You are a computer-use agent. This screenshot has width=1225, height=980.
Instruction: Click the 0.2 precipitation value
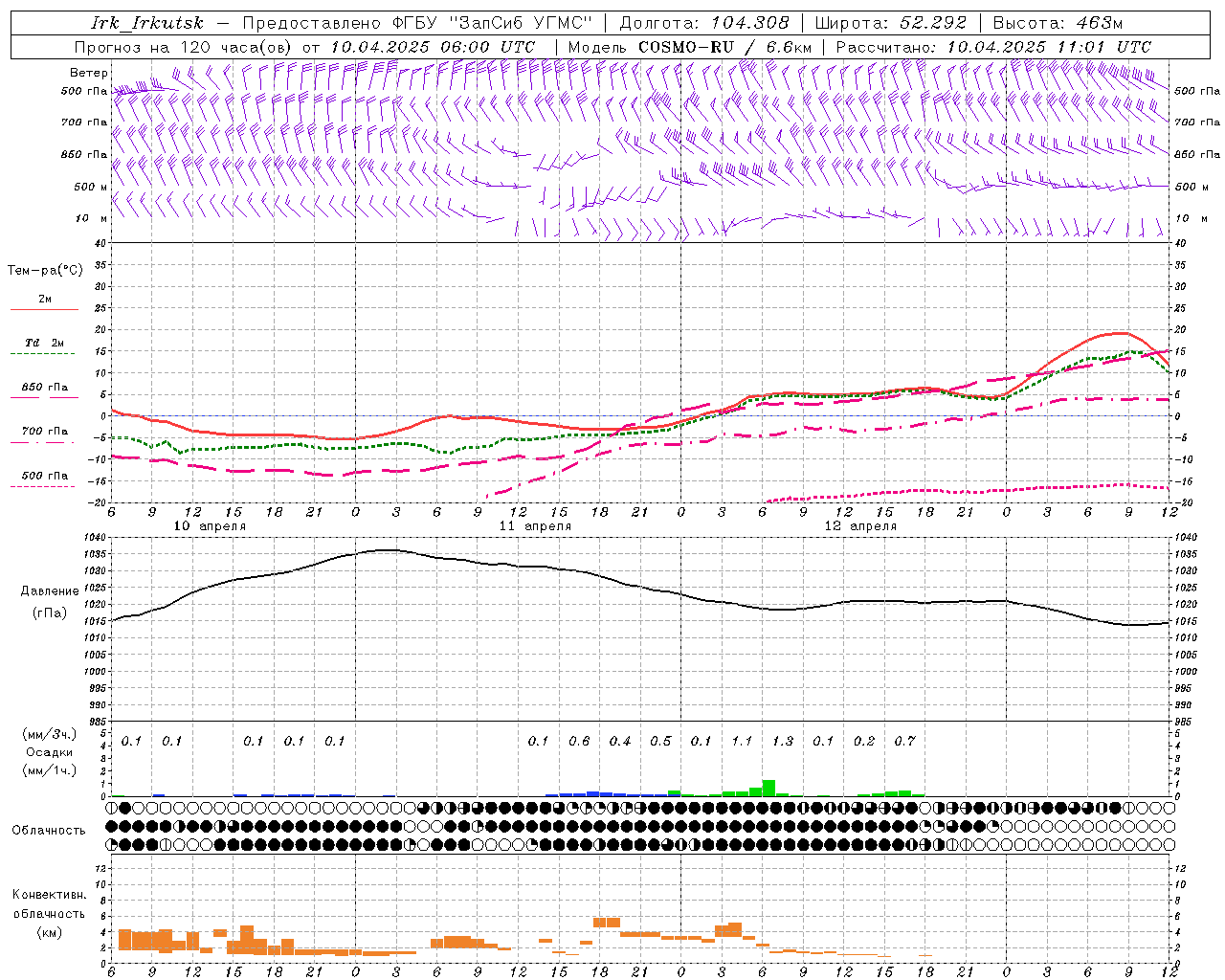[864, 741]
